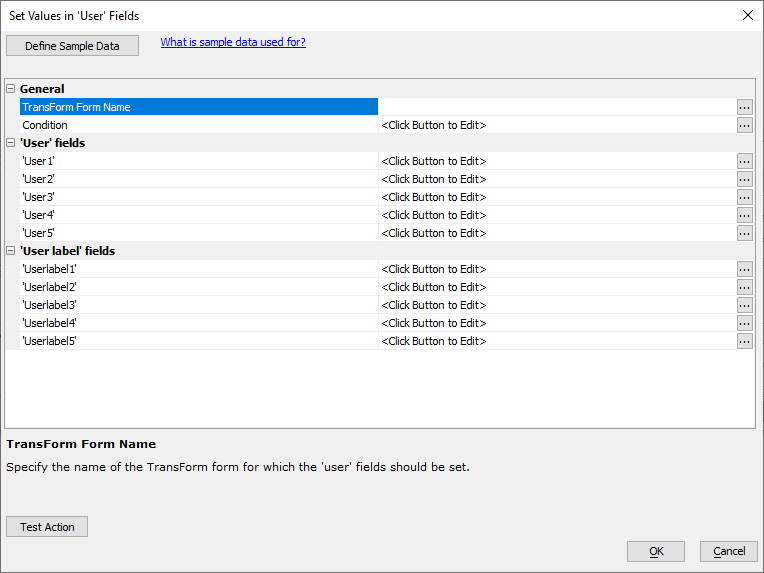Image resolution: width=764 pixels, height=573 pixels.
Task: Click the 'User' fields section header text
Action: pos(53,143)
